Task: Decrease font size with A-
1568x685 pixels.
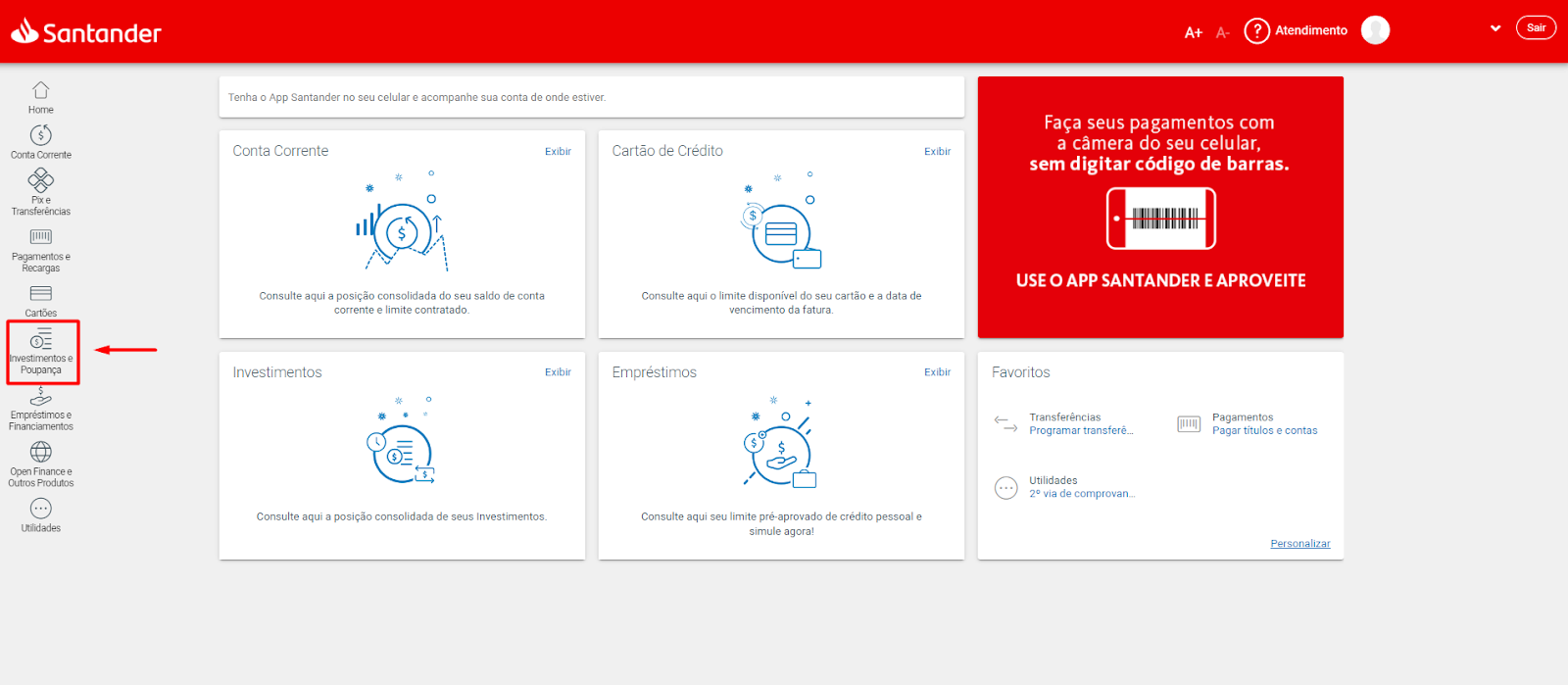Action: pyautogui.click(x=1222, y=32)
